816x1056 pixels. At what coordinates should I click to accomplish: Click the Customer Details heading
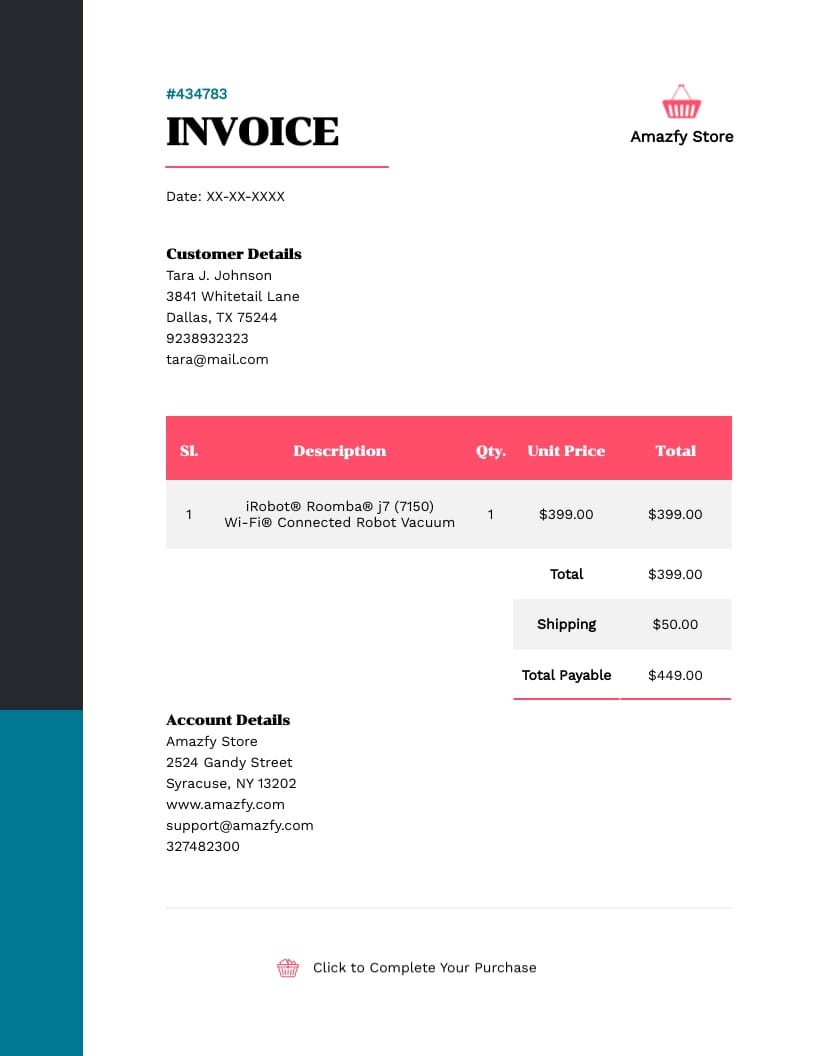point(234,254)
